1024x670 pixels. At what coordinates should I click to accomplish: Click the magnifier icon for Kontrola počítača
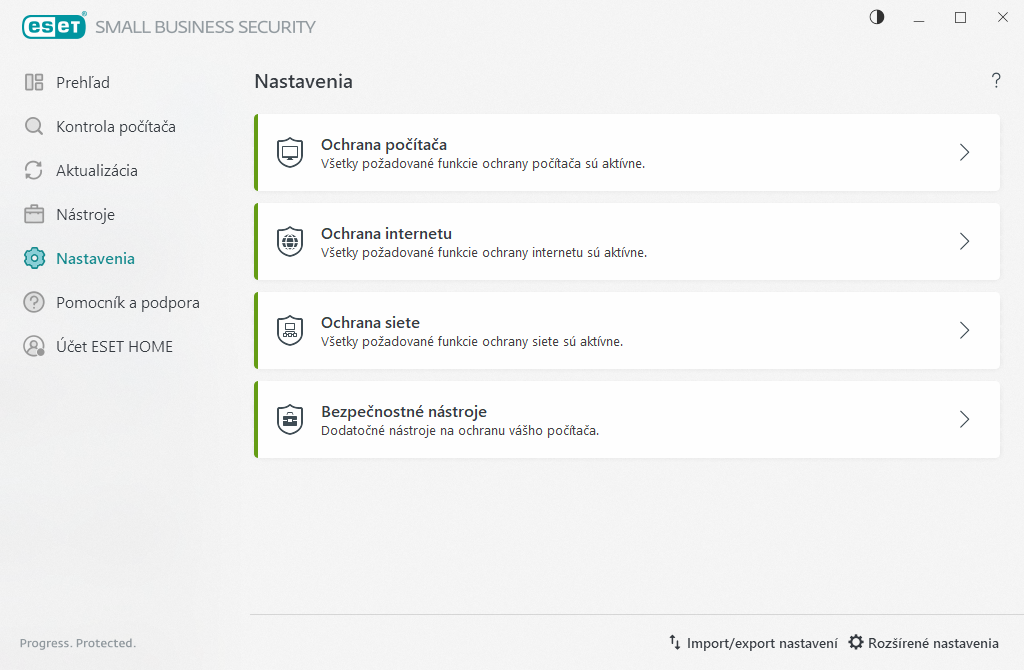pyautogui.click(x=34, y=127)
